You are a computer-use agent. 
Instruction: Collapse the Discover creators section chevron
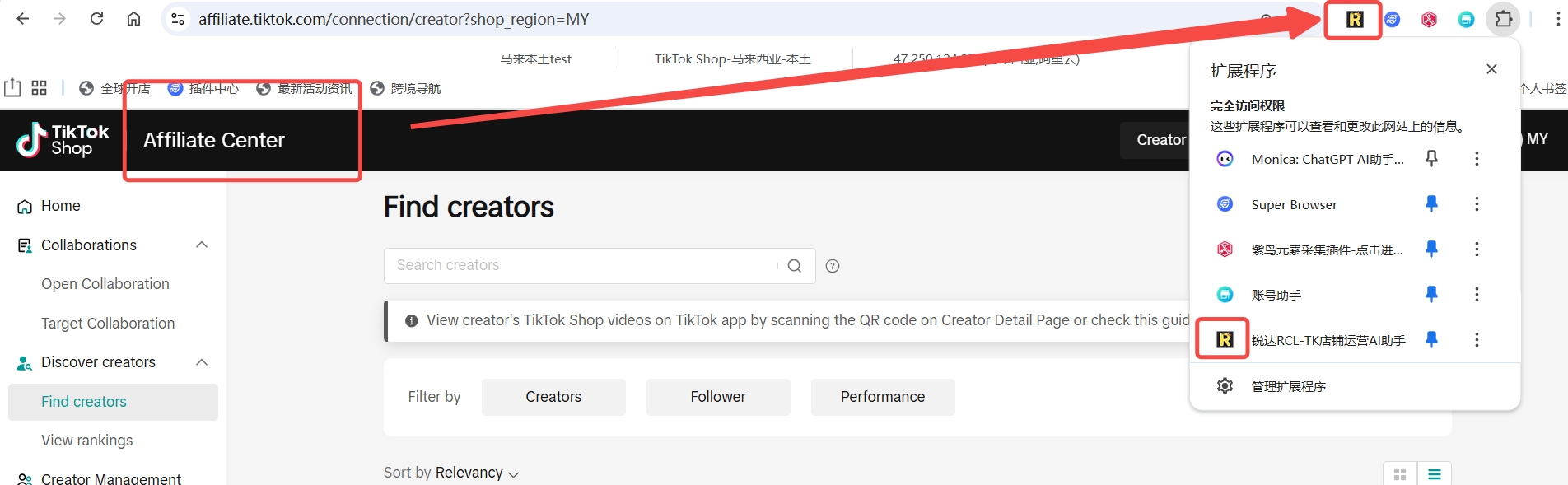coord(202,362)
